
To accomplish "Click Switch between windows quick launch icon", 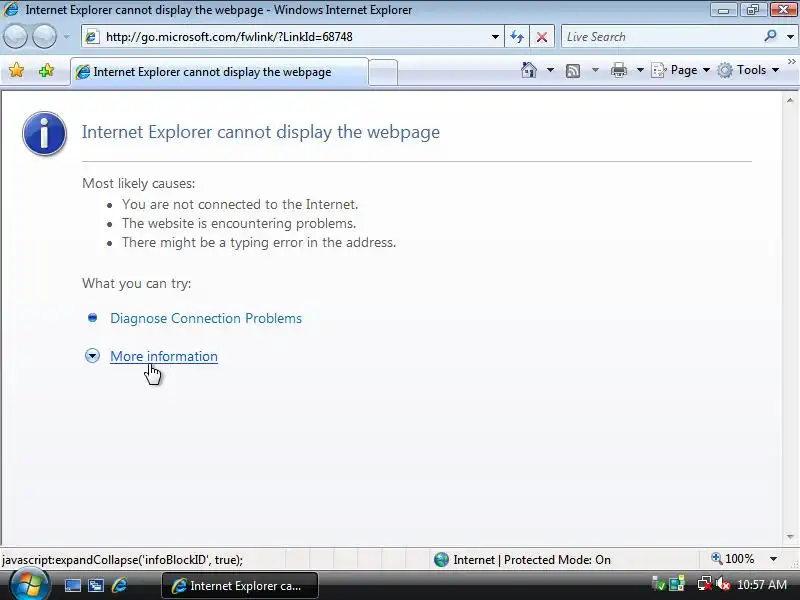I will (x=96, y=586).
